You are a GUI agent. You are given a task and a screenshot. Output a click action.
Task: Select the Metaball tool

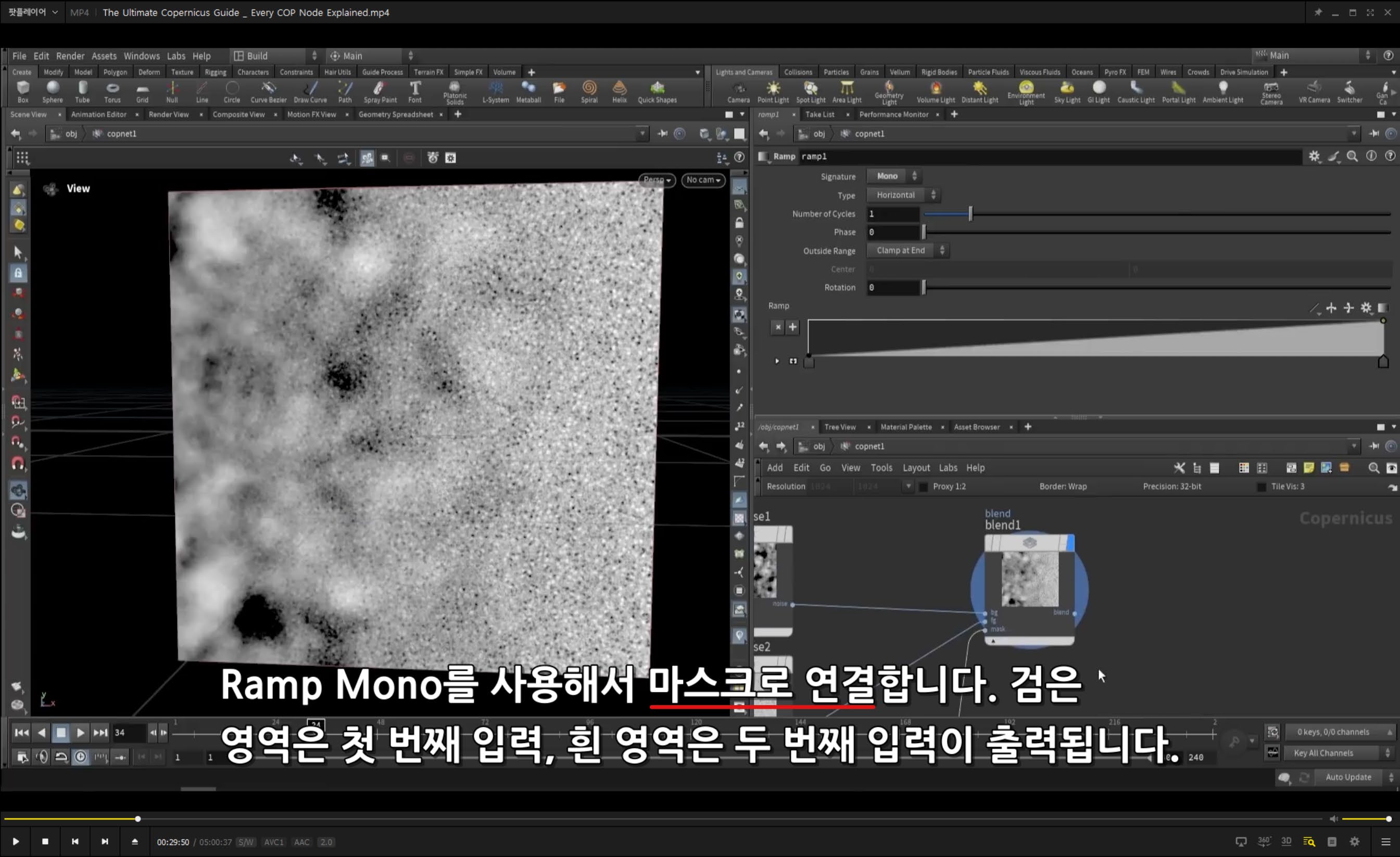pos(528,92)
